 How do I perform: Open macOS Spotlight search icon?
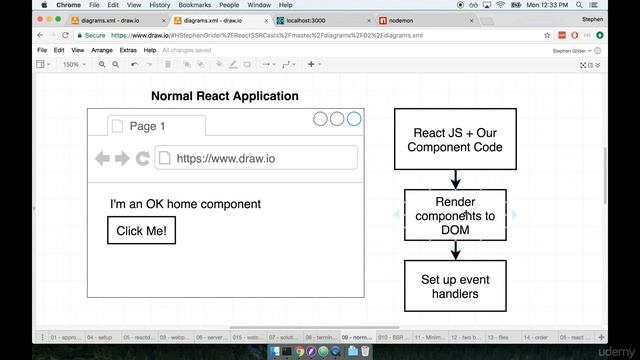(579, 5)
